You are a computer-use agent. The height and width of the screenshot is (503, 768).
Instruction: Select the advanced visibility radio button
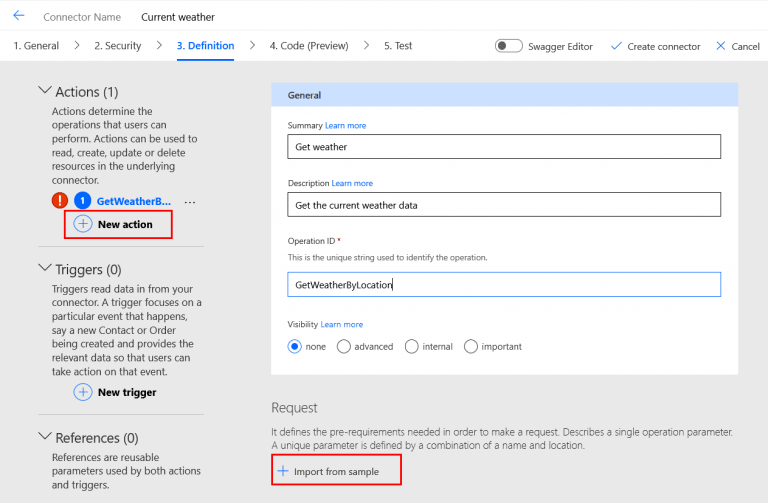click(x=344, y=347)
